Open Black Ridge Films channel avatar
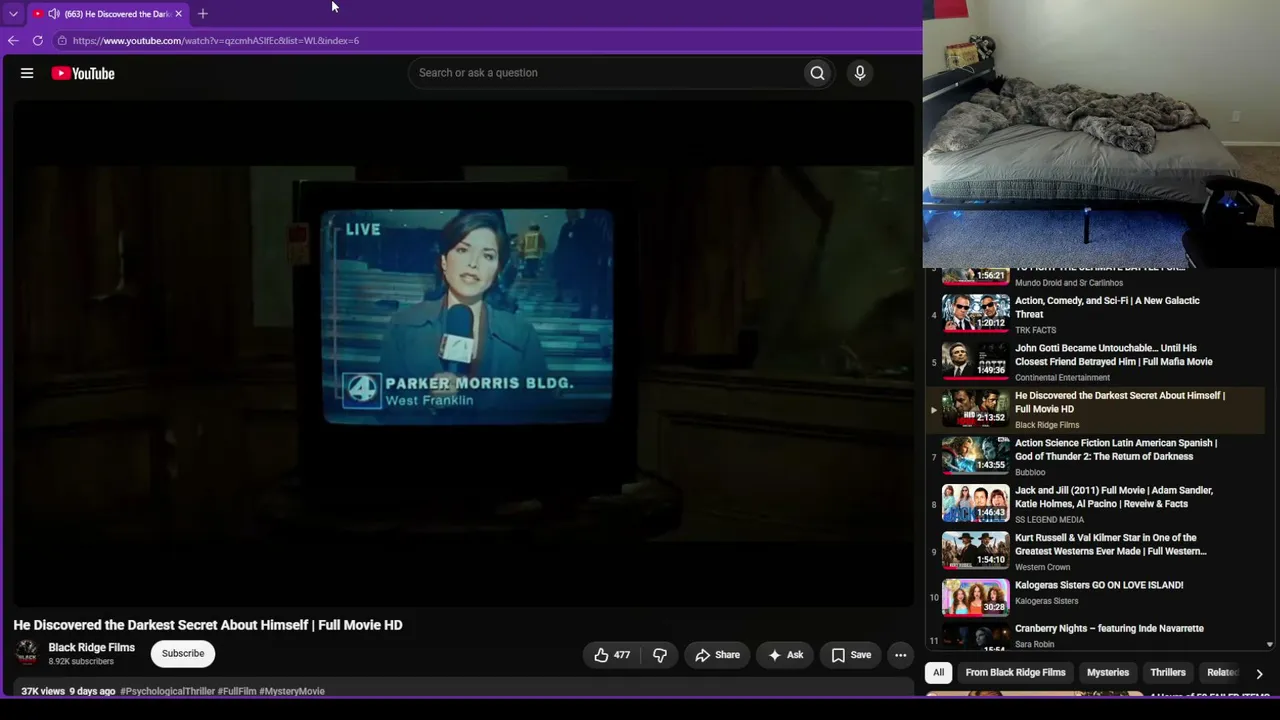This screenshot has height=720, width=1280. pos(27,653)
